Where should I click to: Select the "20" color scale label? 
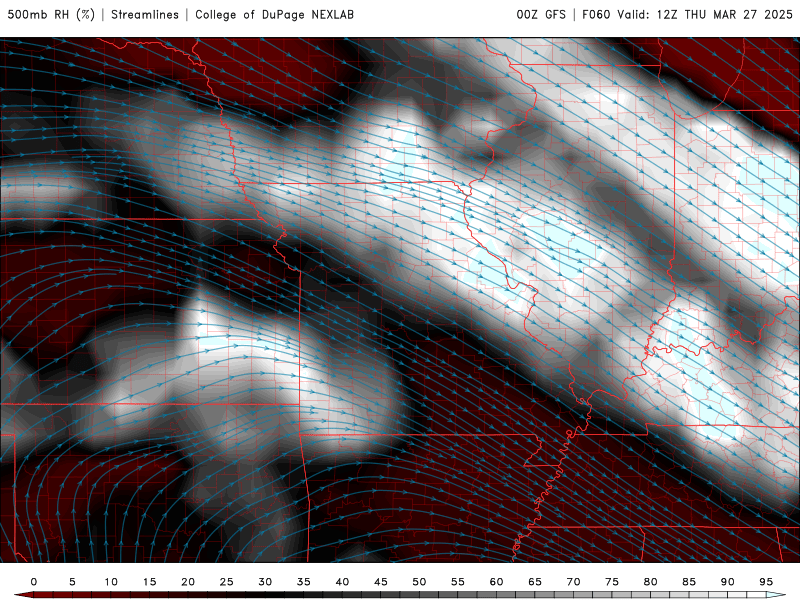coord(188,582)
